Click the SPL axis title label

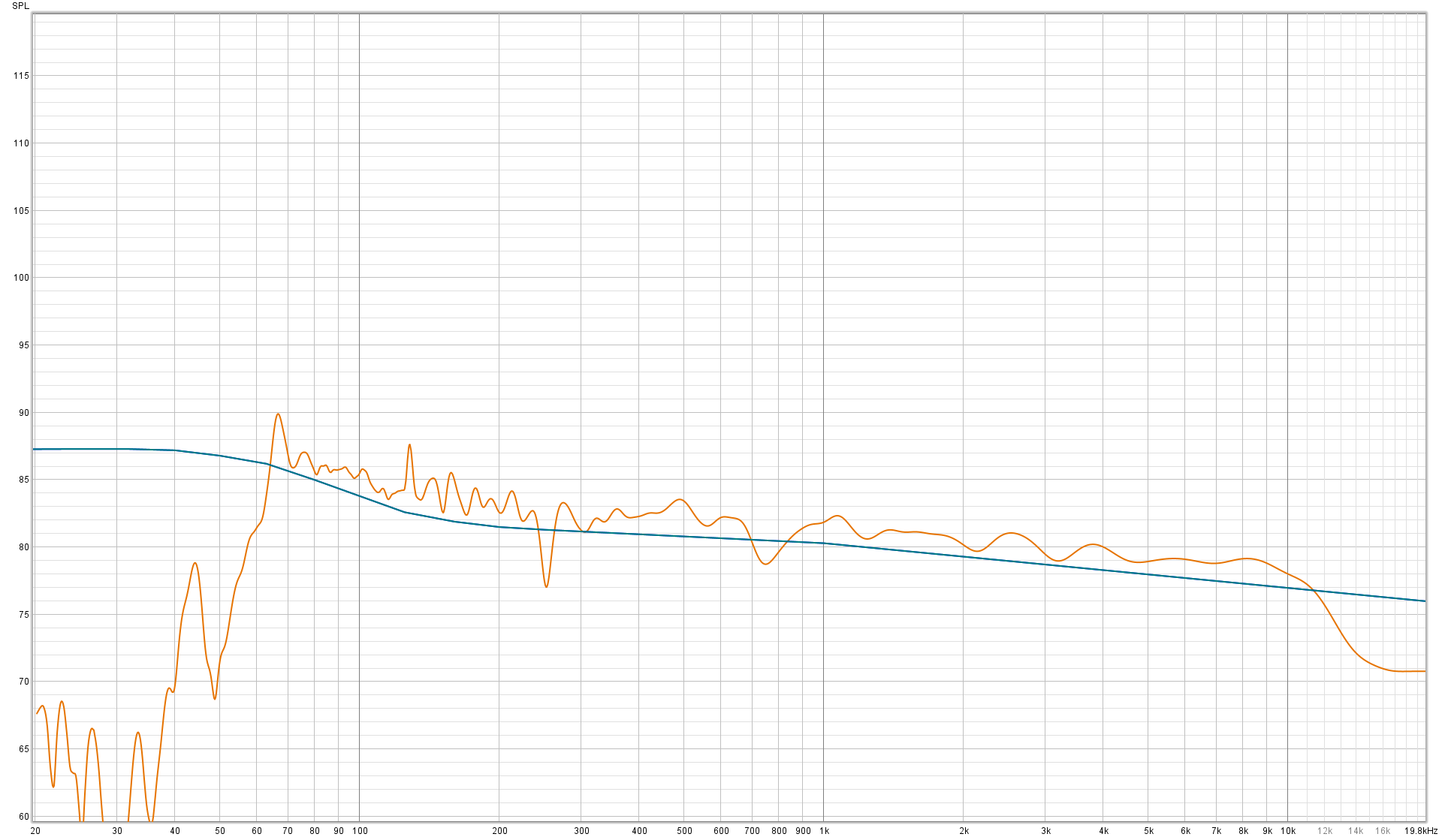20,5
